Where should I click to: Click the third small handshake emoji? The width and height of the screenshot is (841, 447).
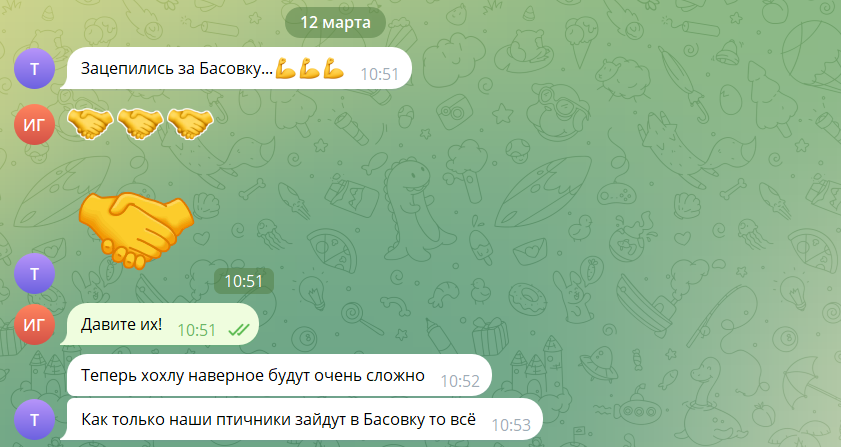click(x=190, y=124)
